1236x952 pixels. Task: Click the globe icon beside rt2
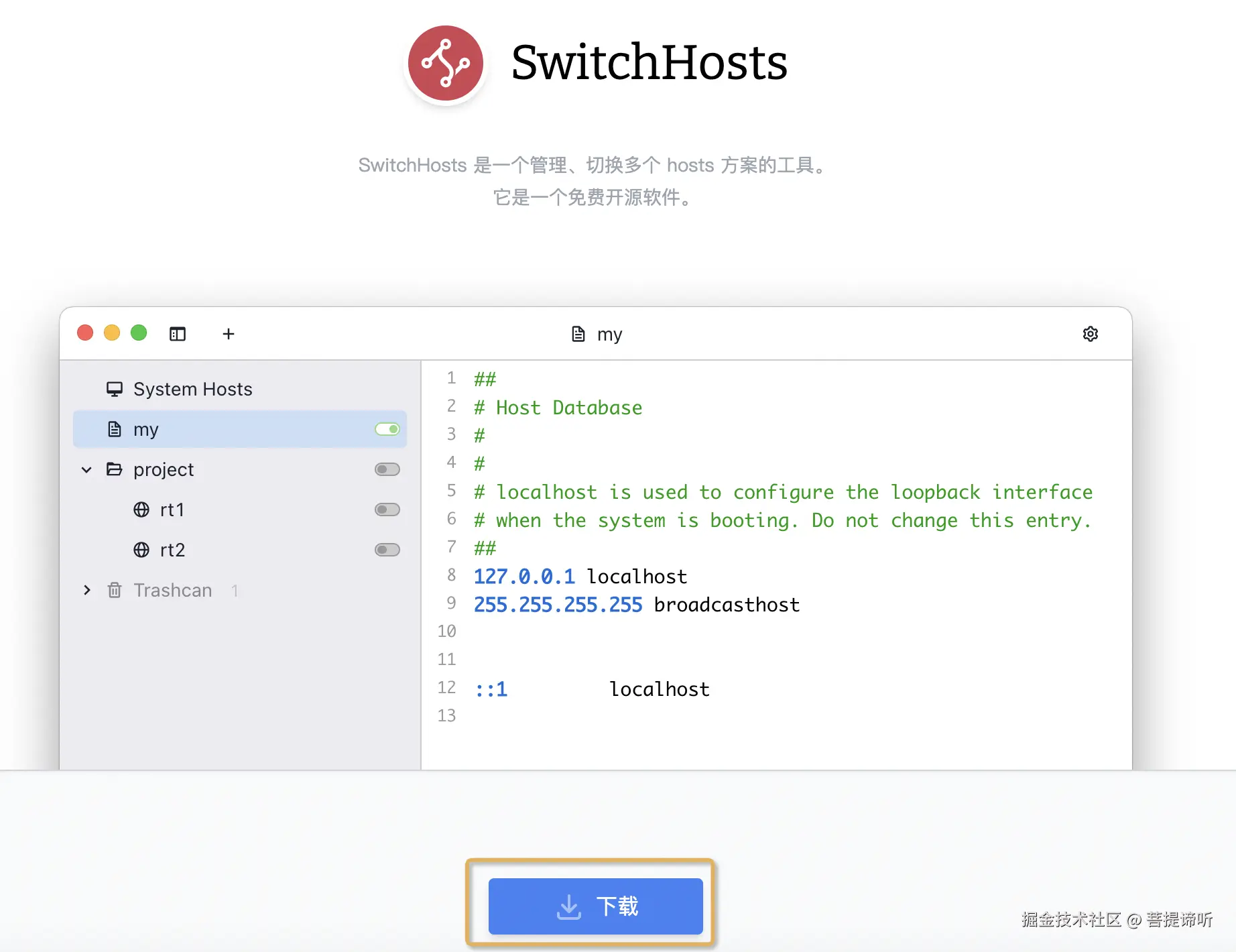point(141,550)
